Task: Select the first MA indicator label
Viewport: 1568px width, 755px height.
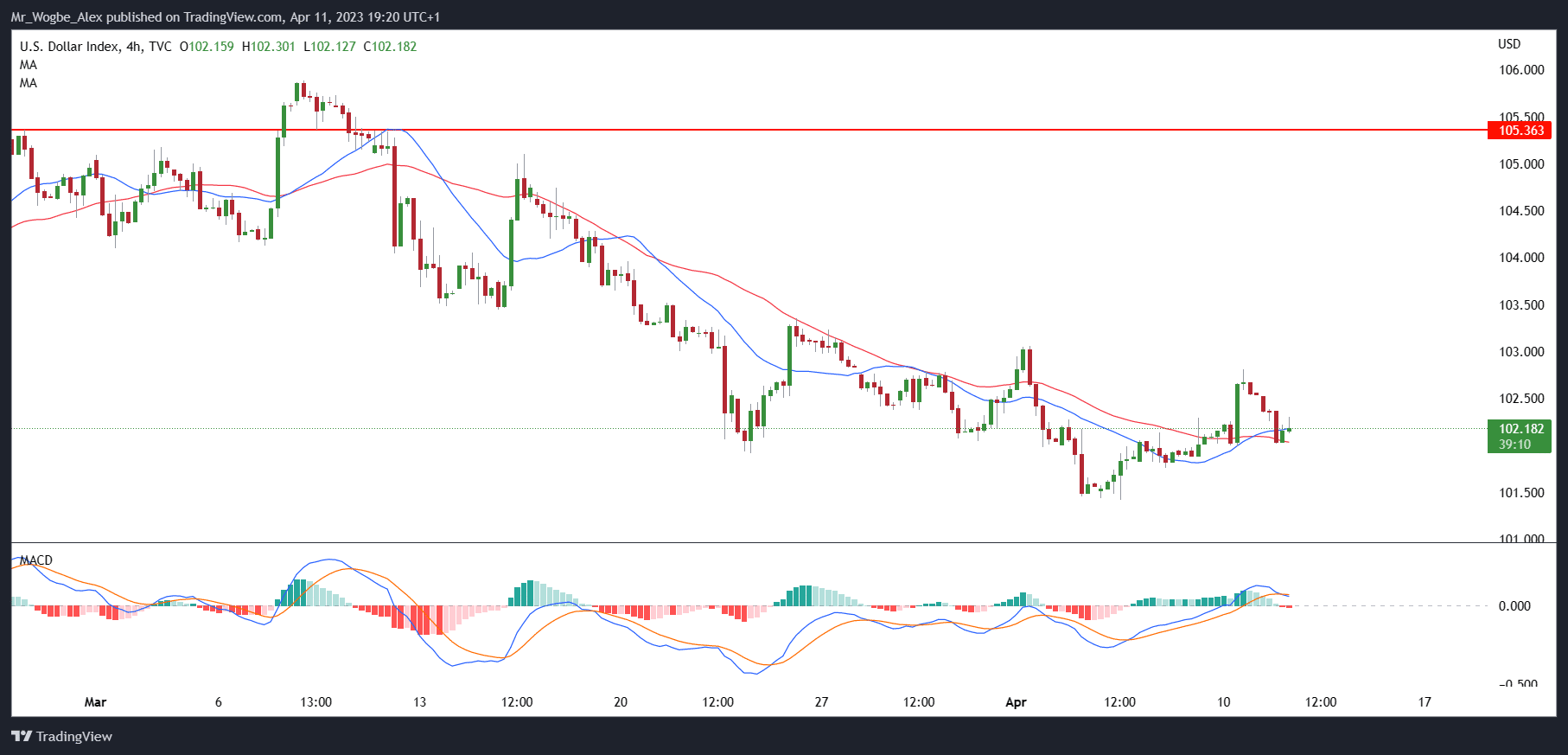Action: 29,65
